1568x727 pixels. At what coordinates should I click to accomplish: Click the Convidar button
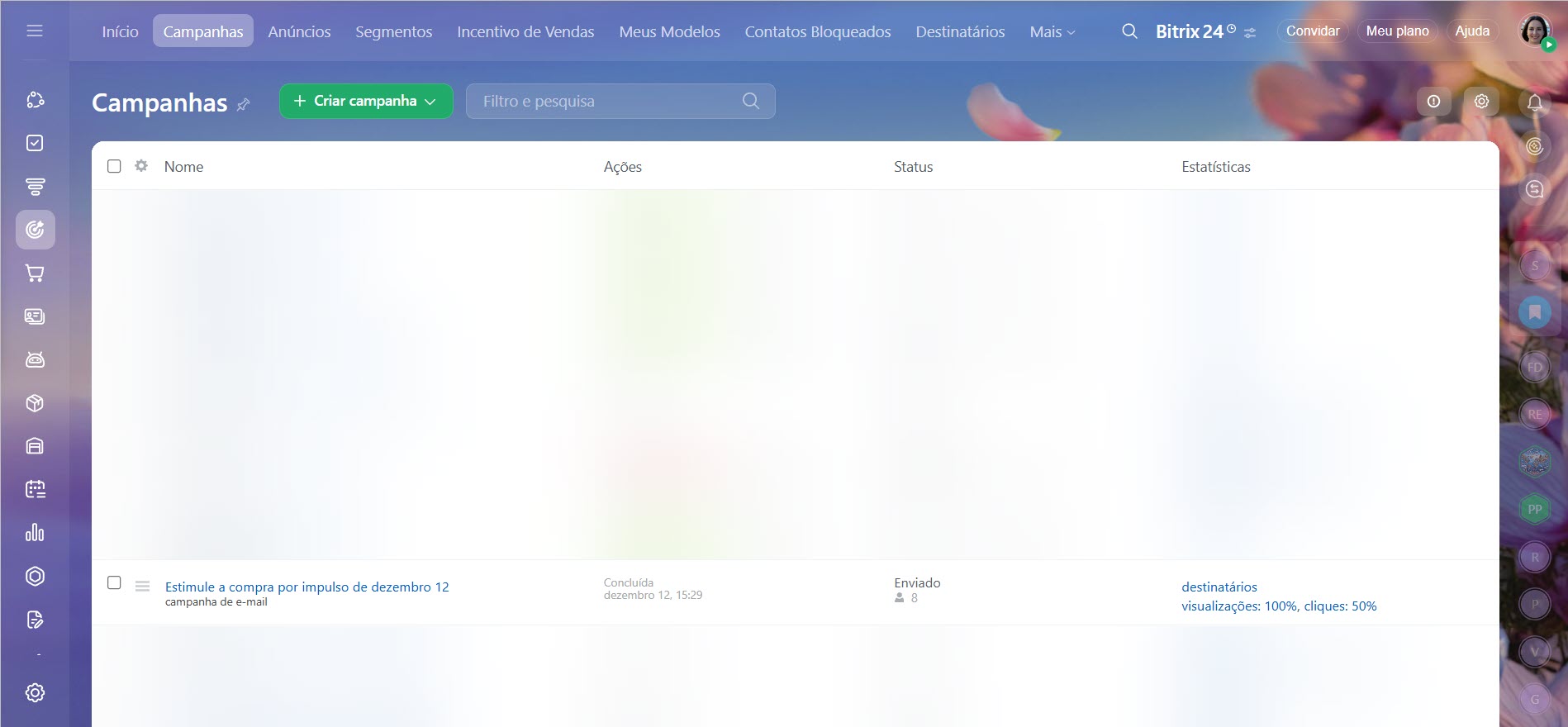1312,31
